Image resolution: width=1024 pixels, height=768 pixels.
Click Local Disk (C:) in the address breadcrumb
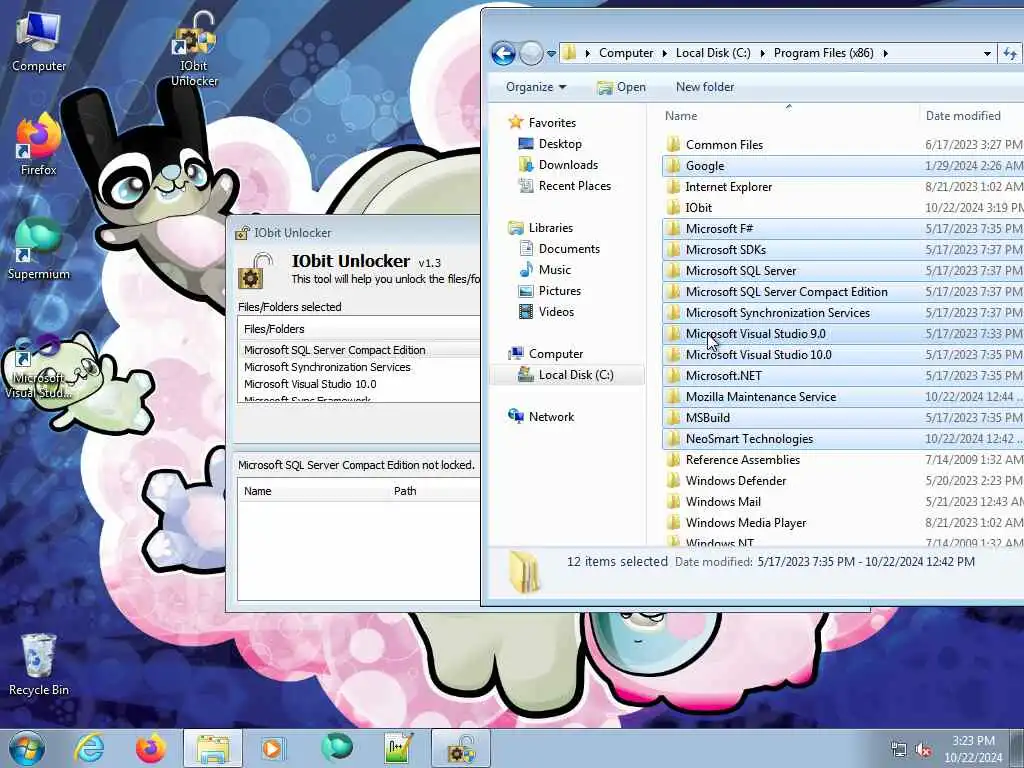point(712,53)
